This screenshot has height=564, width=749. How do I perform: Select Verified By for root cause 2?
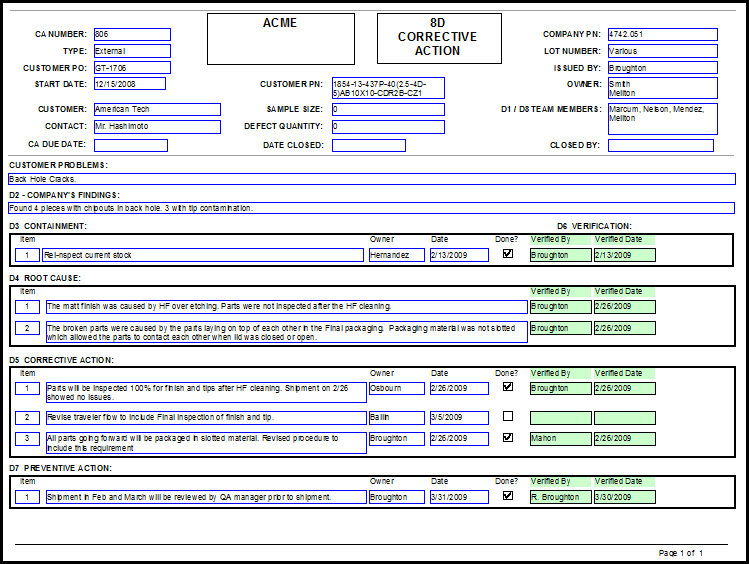pyautogui.click(x=561, y=328)
